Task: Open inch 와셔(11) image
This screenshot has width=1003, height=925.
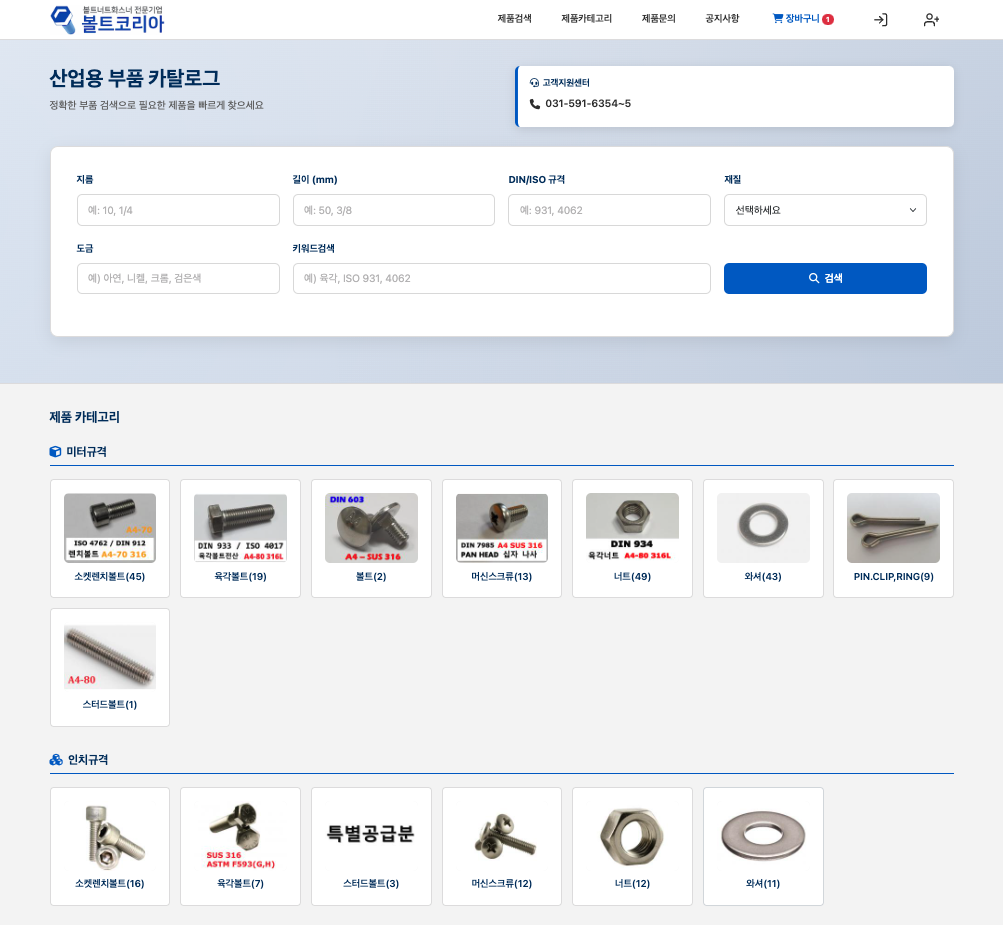Action: 763,836
